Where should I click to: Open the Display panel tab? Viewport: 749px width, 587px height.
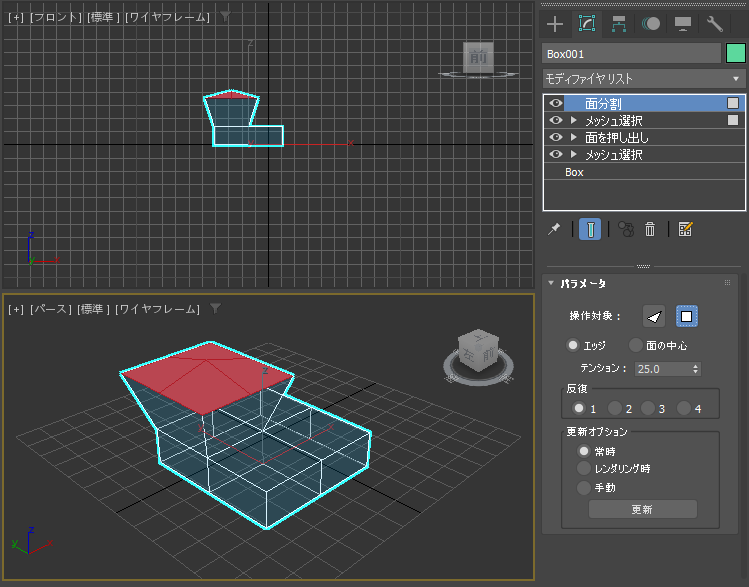pos(683,24)
